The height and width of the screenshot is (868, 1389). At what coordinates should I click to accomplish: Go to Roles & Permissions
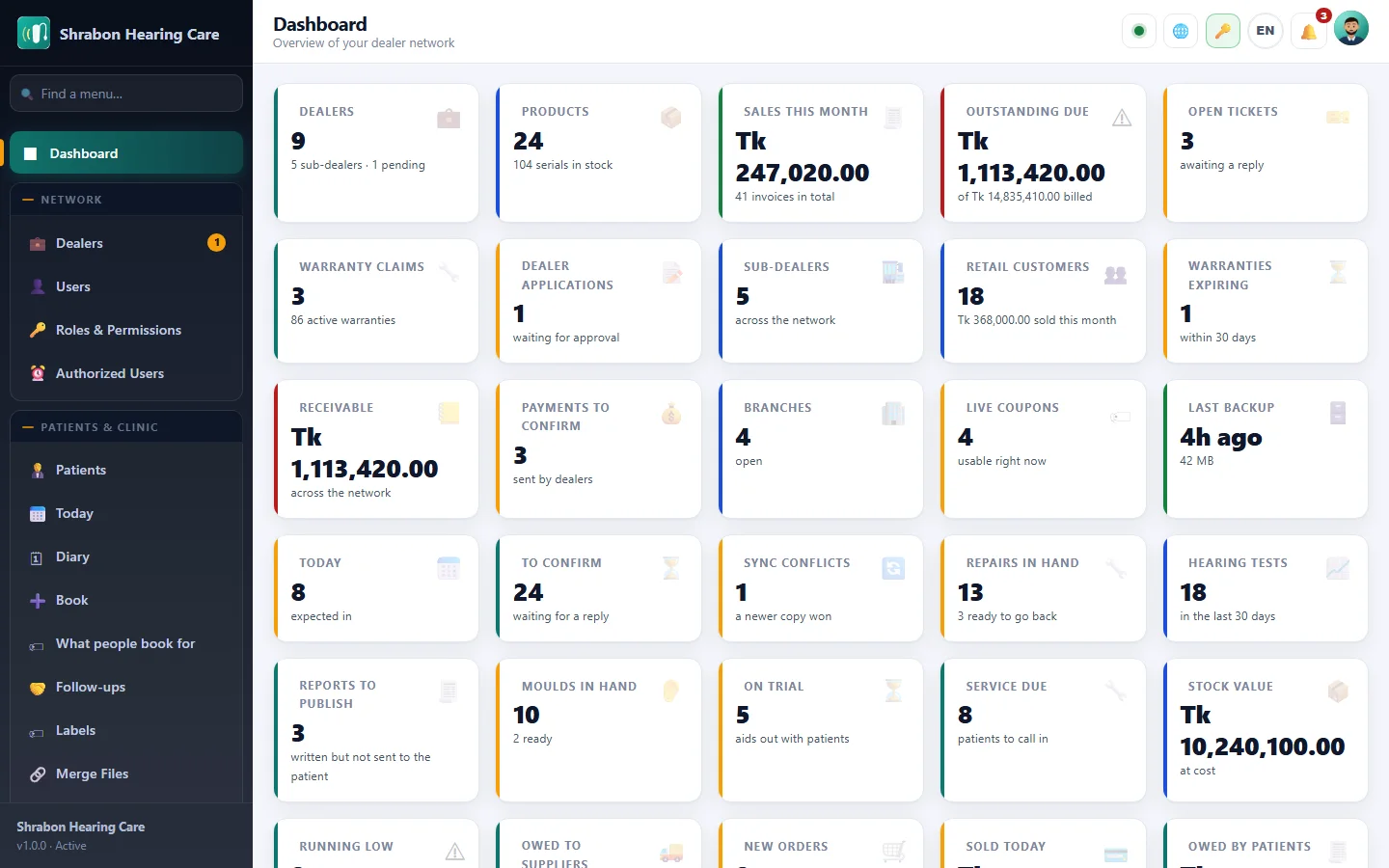pos(126,330)
